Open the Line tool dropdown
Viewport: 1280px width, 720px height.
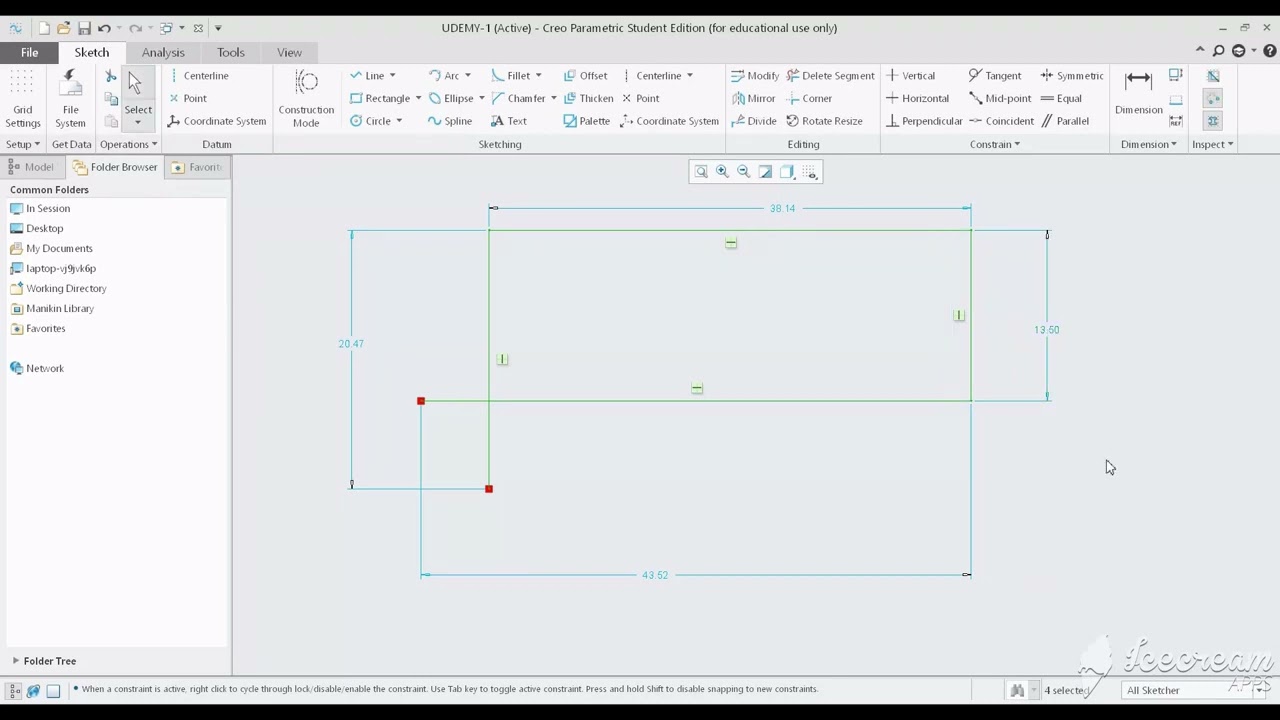point(392,76)
